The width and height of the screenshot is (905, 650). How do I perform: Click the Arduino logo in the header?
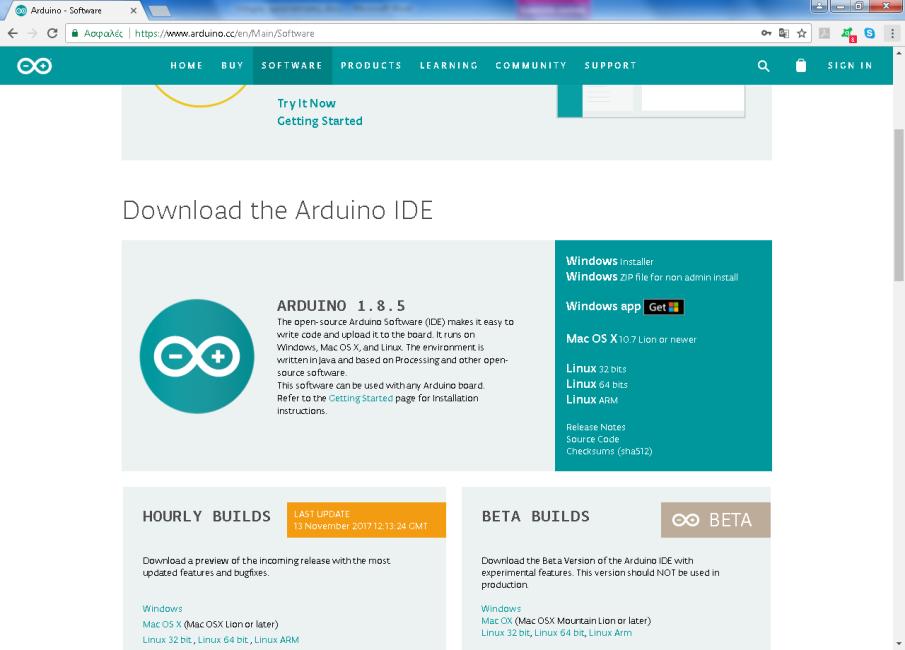click(35, 66)
